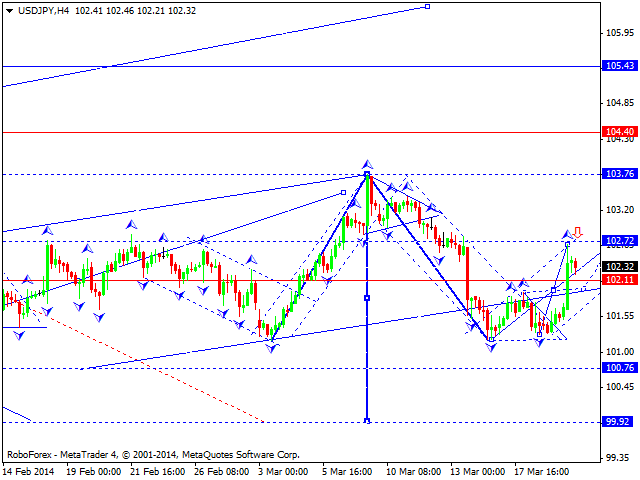Select the square marker at the vertical line bottom

point(367,421)
